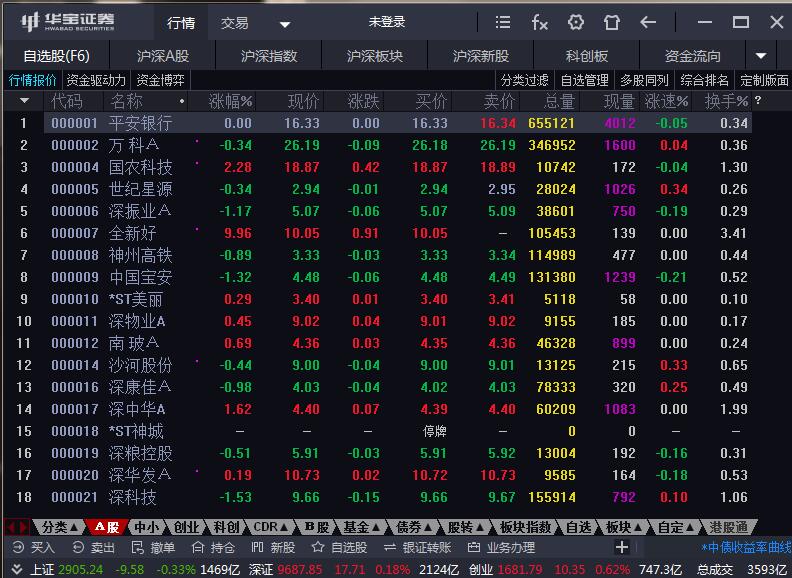This screenshot has height=578, width=792.
Task: Select the 创业 bottom tab
Action: (x=186, y=527)
